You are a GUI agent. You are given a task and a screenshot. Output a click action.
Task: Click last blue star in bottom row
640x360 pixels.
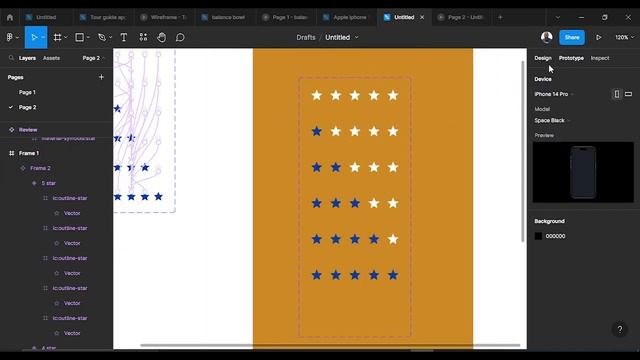[x=393, y=275]
